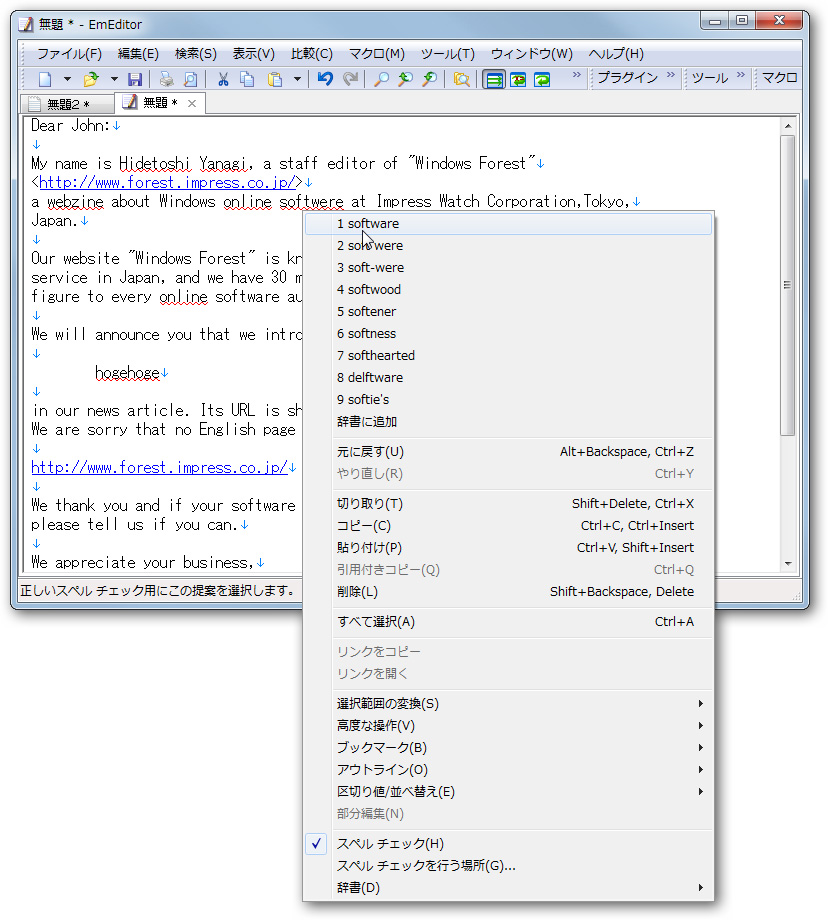This screenshot has height=920, width=828.
Task: Undo the last action with the blue arrow
Action: pyautogui.click(x=325, y=79)
